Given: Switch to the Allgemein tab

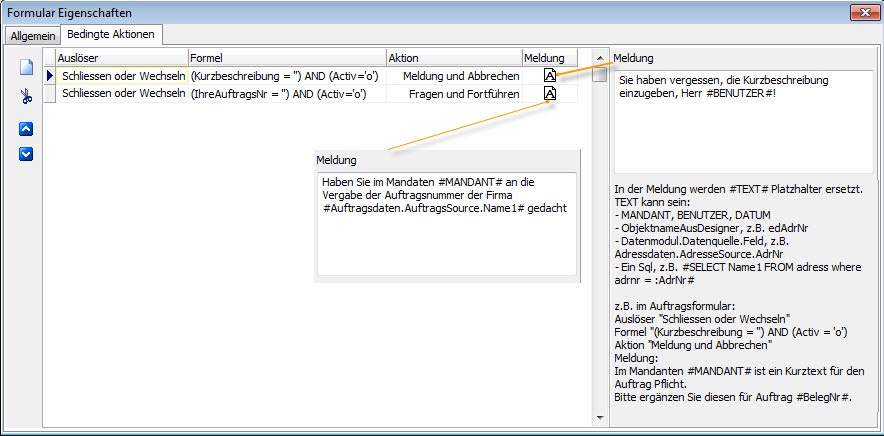Looking at the screenshot, I should coord(33,35).
